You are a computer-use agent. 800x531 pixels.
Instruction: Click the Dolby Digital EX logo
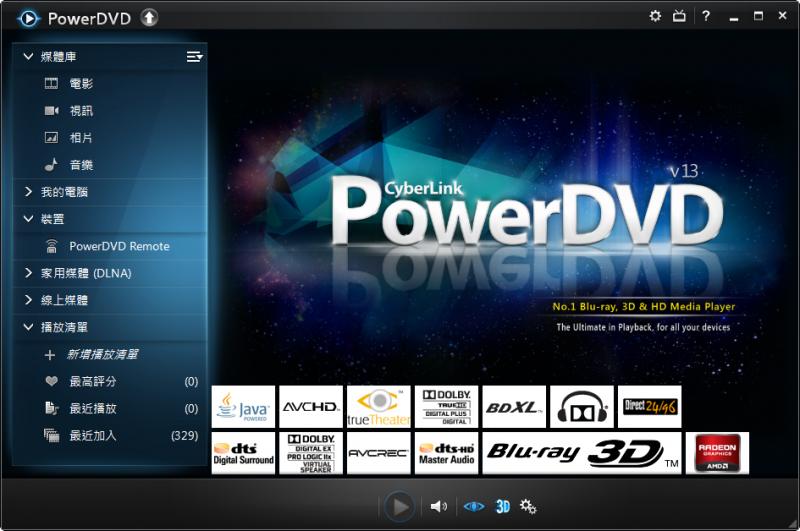(x=311, y=453)
